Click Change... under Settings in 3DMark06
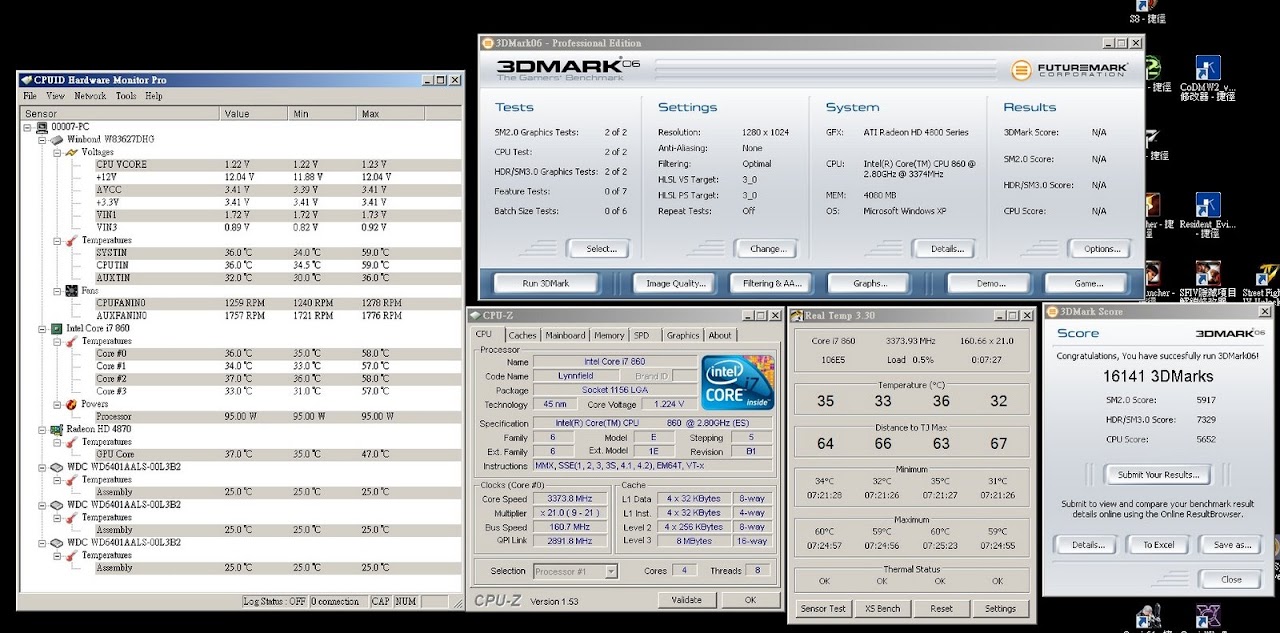The image size is (1280, 633). click(767, 248)
